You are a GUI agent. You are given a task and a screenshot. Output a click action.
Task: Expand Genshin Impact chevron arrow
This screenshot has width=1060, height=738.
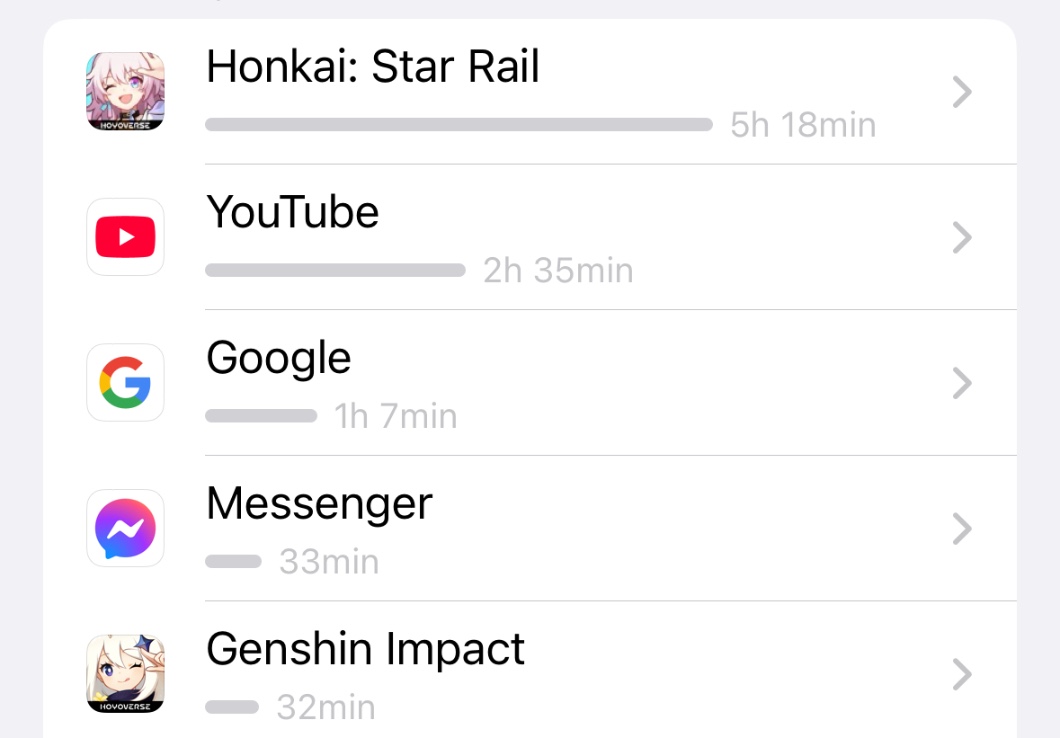click(x=962, y=675)
